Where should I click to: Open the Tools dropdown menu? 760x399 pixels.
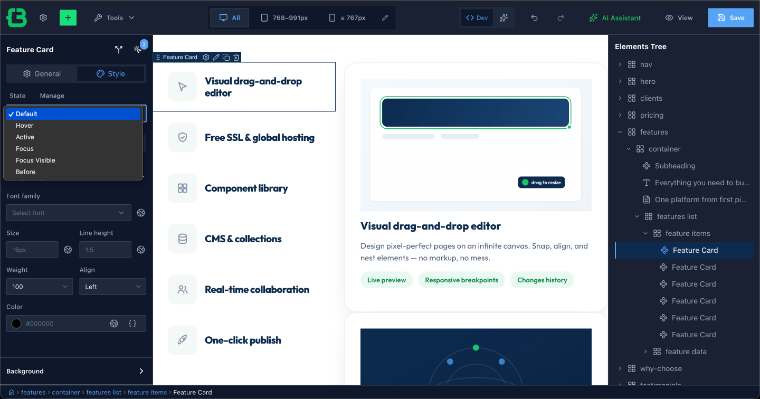click(114, 17)
